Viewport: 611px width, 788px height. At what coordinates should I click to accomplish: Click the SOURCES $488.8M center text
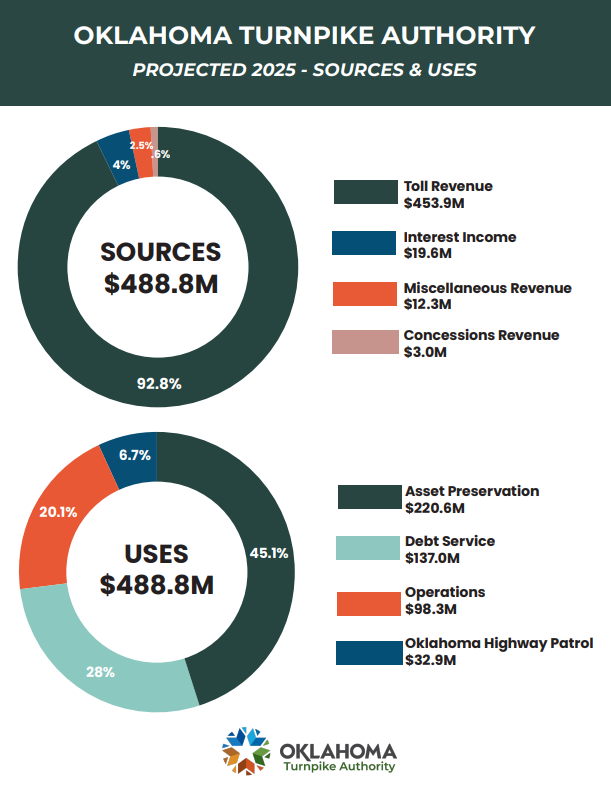(x=161, y=268)
